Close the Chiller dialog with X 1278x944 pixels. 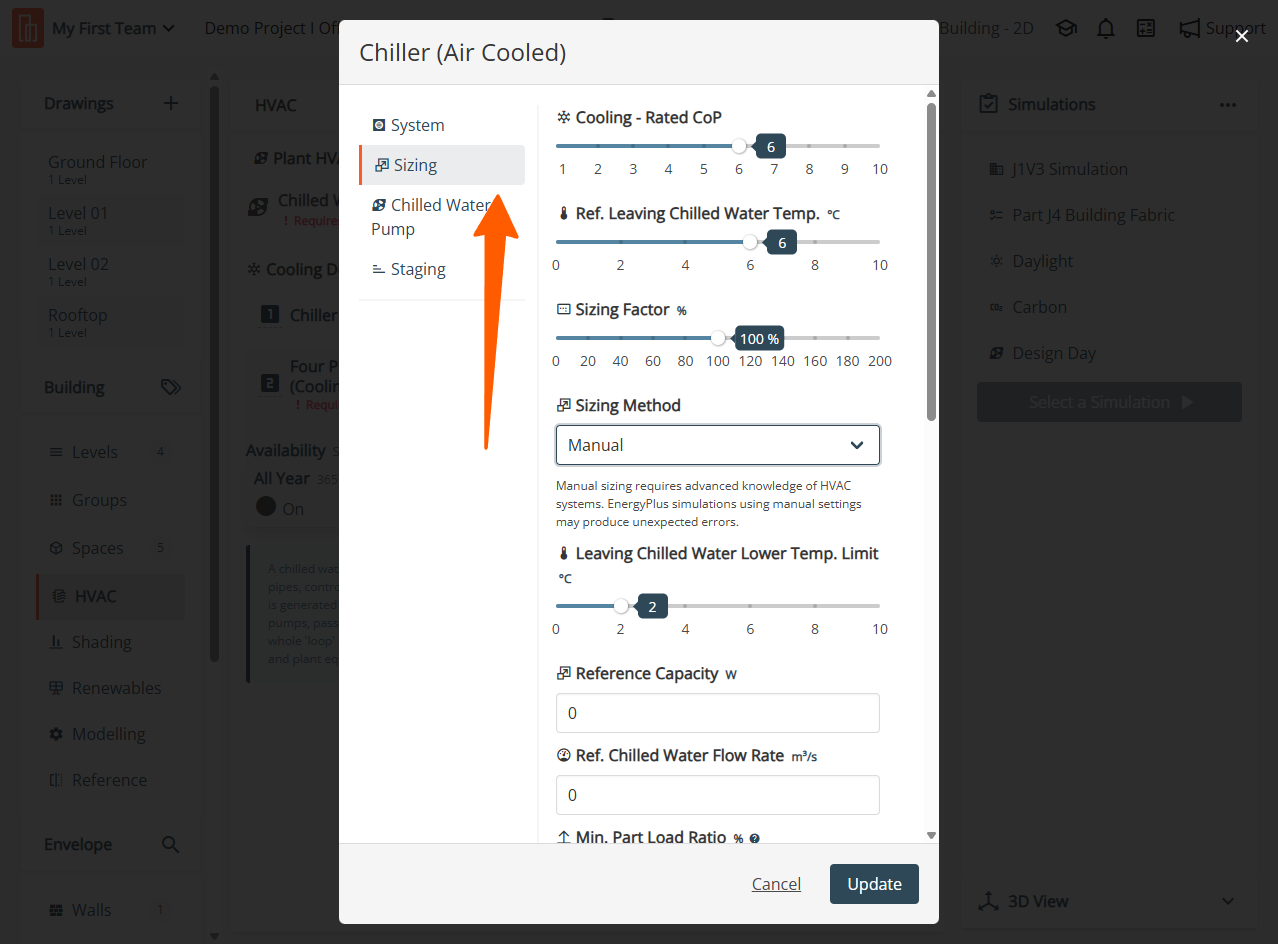point(1242,36)
